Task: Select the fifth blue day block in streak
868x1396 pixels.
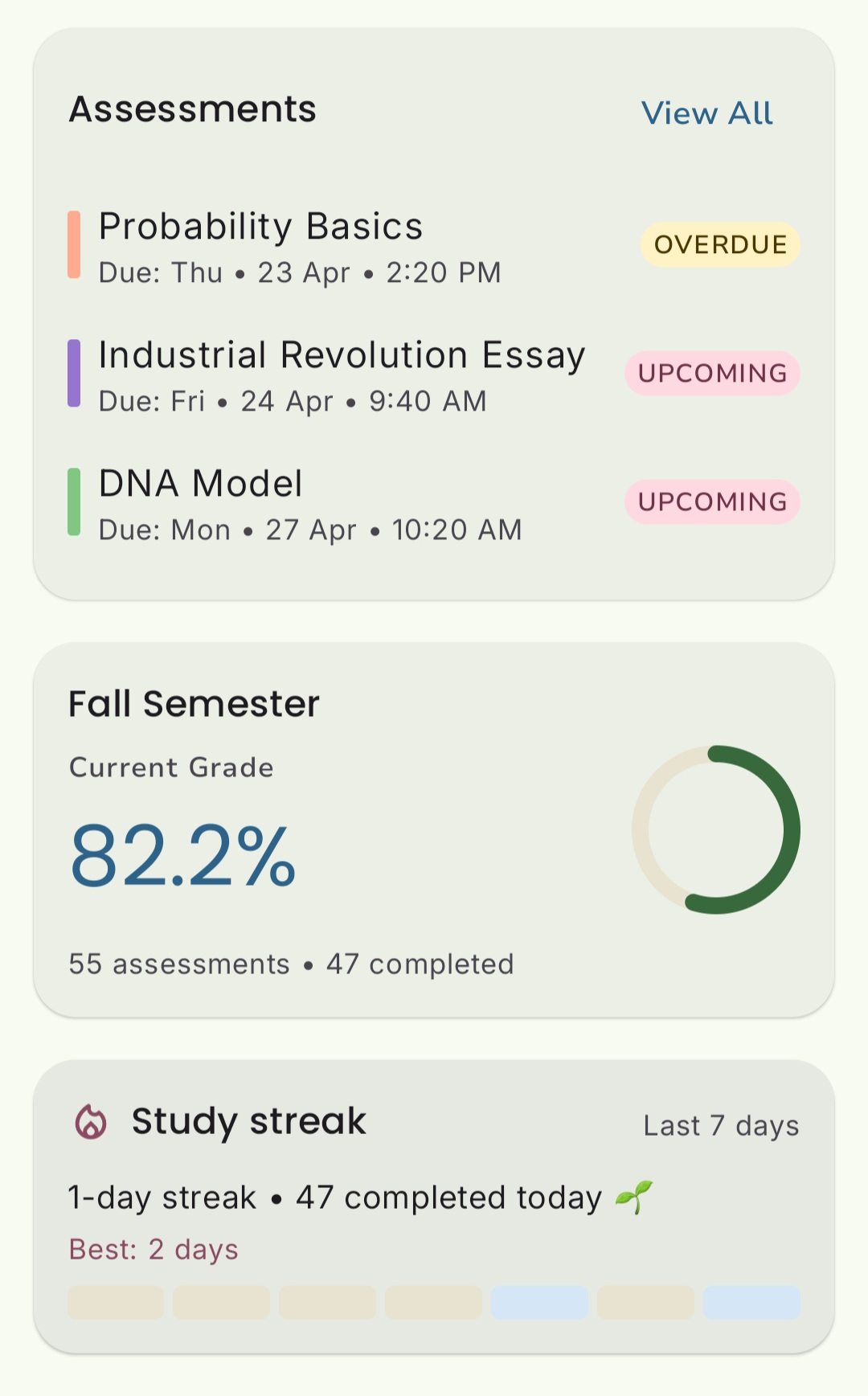Action: [539, 1302]
